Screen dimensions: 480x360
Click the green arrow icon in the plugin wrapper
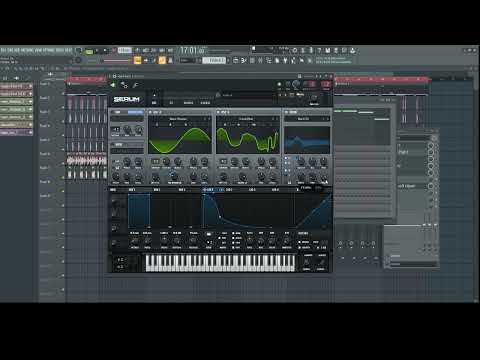coord(113,85)
